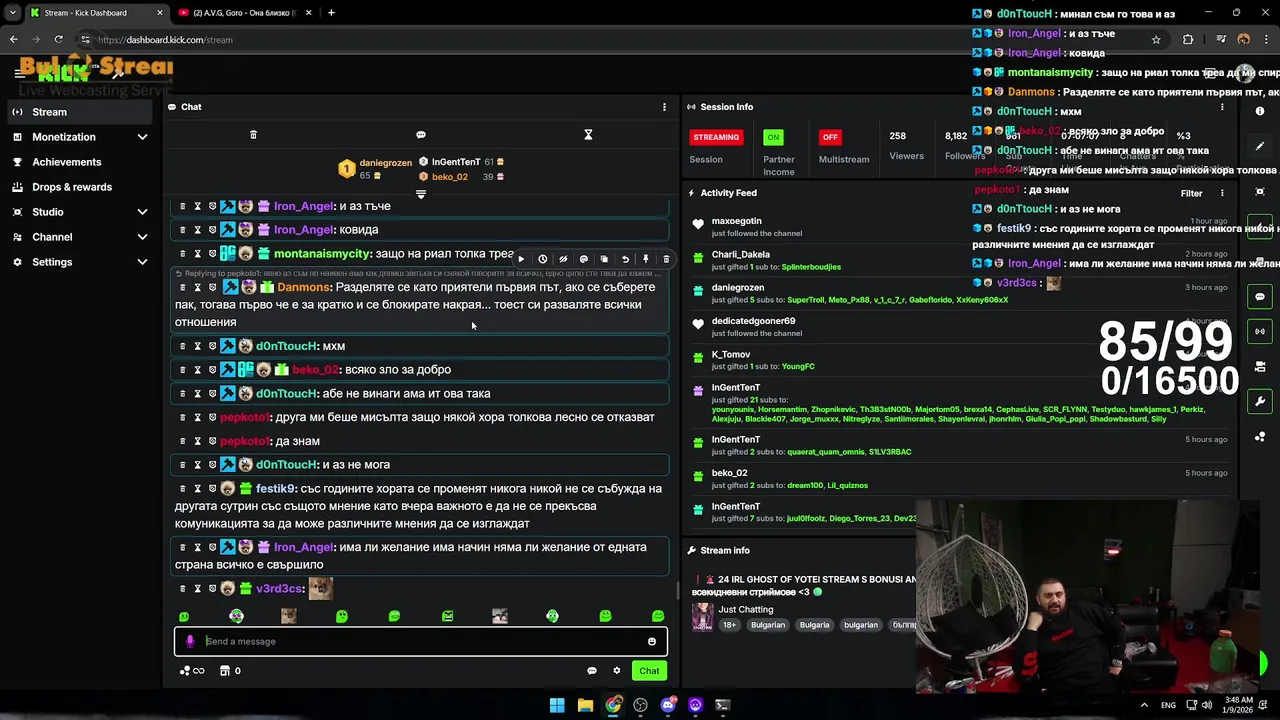Open the emoji picker in message box
The width and height of the screenshot is (1280, 720).
(x=652, y=642)
